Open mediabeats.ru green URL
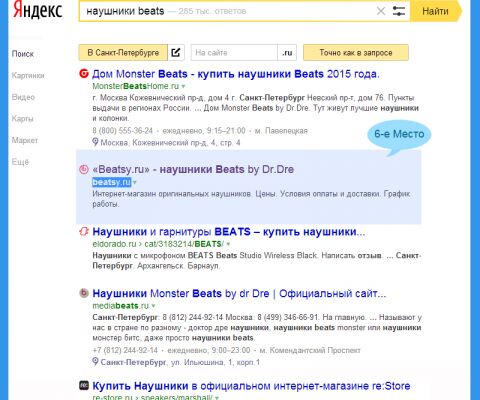The width and height of the screenshot is (480, 400). click(x=121, y=306)
